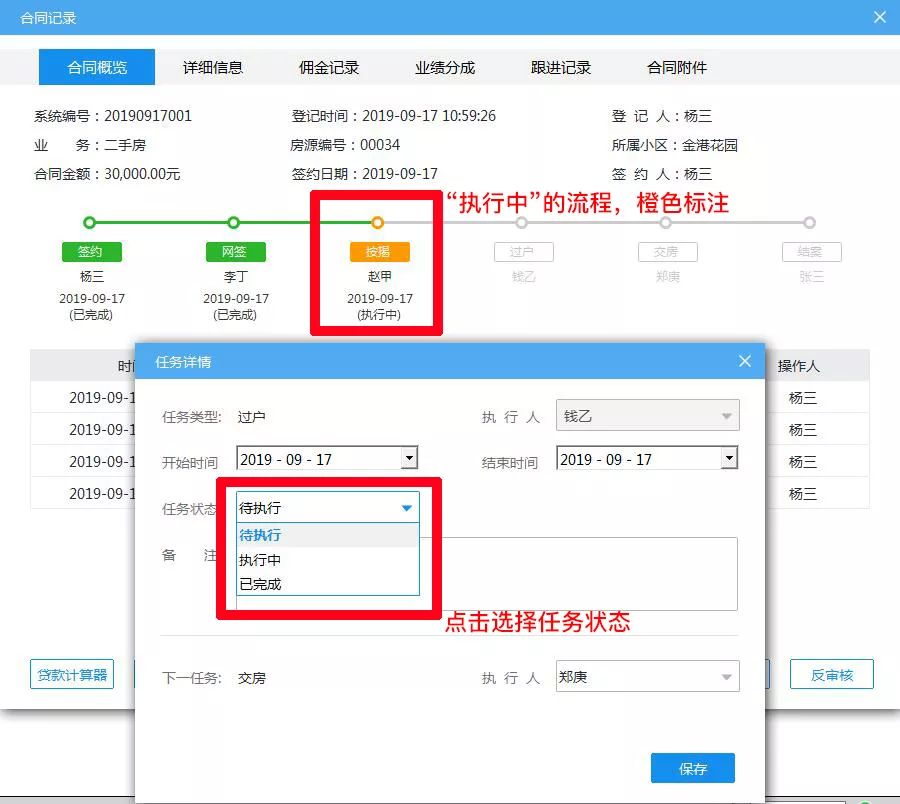Screen dimensions: 900x804
Task: Click the orange timeline node above 按揭
Action: pos(378,222)
